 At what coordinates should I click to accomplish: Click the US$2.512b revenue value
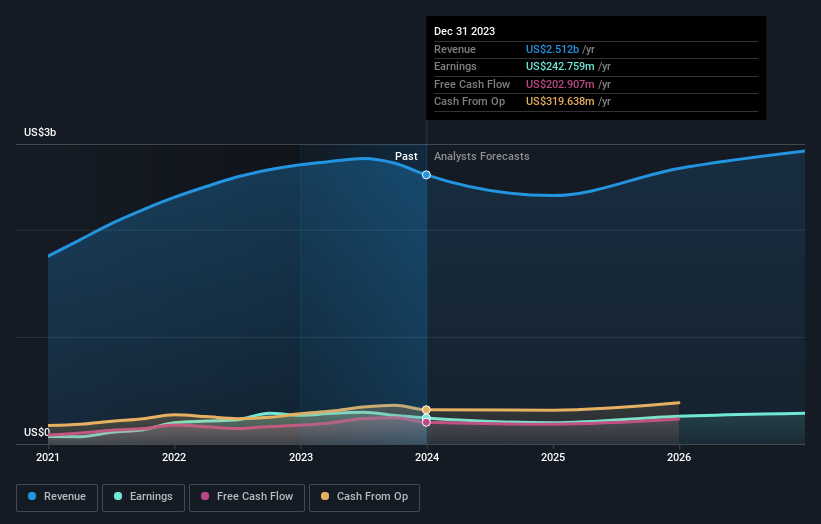(552, 49)
